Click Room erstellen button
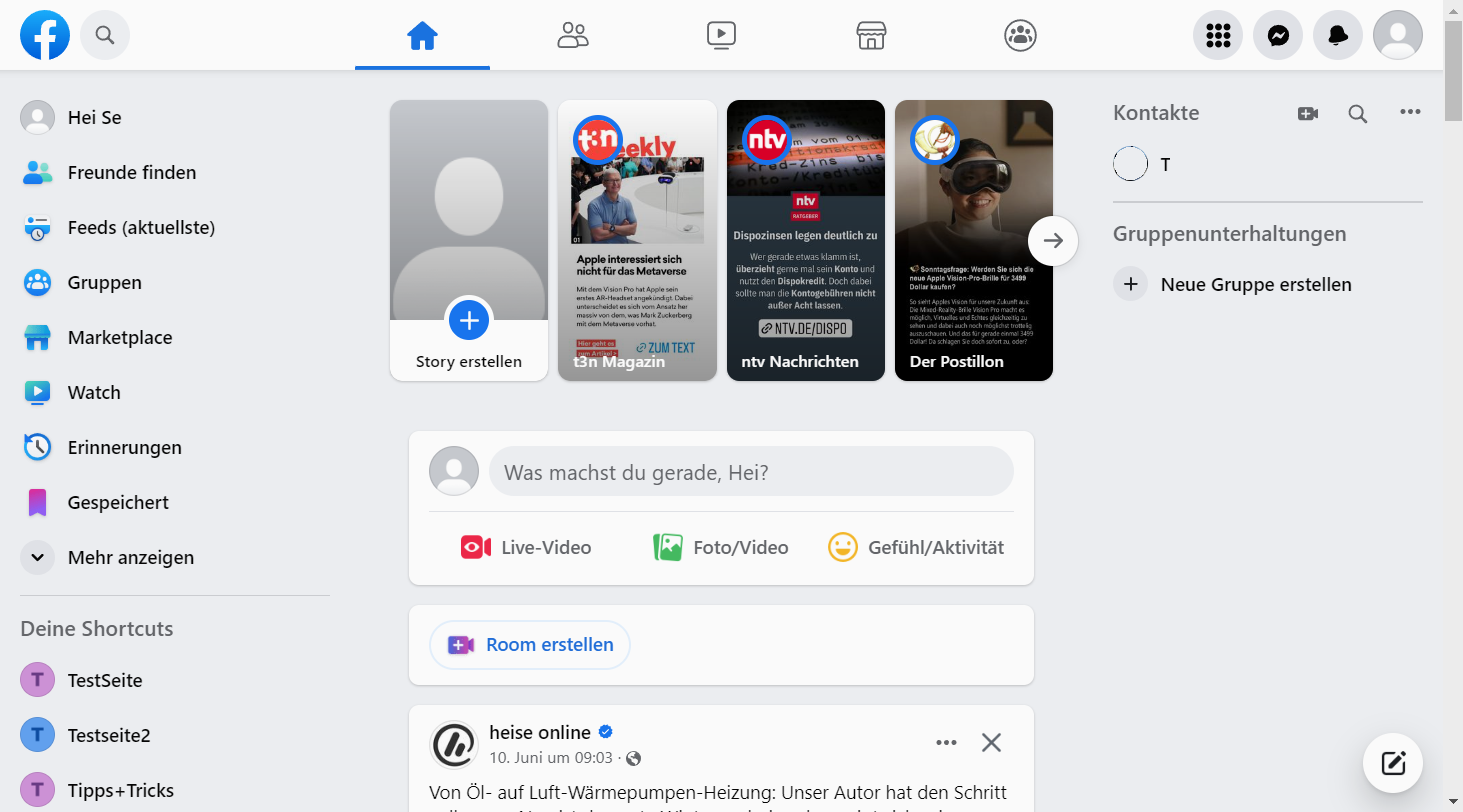Screen dimensions: 1463x812 click(530, 645)
